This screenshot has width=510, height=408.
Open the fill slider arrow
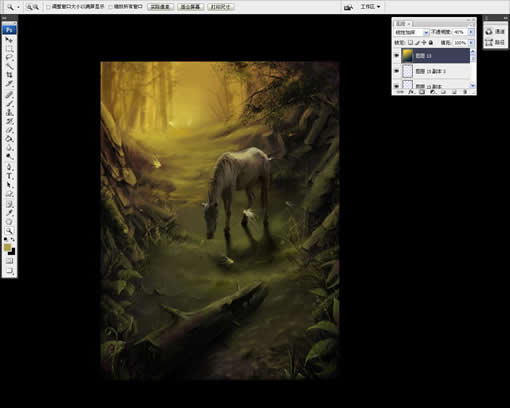471,43
